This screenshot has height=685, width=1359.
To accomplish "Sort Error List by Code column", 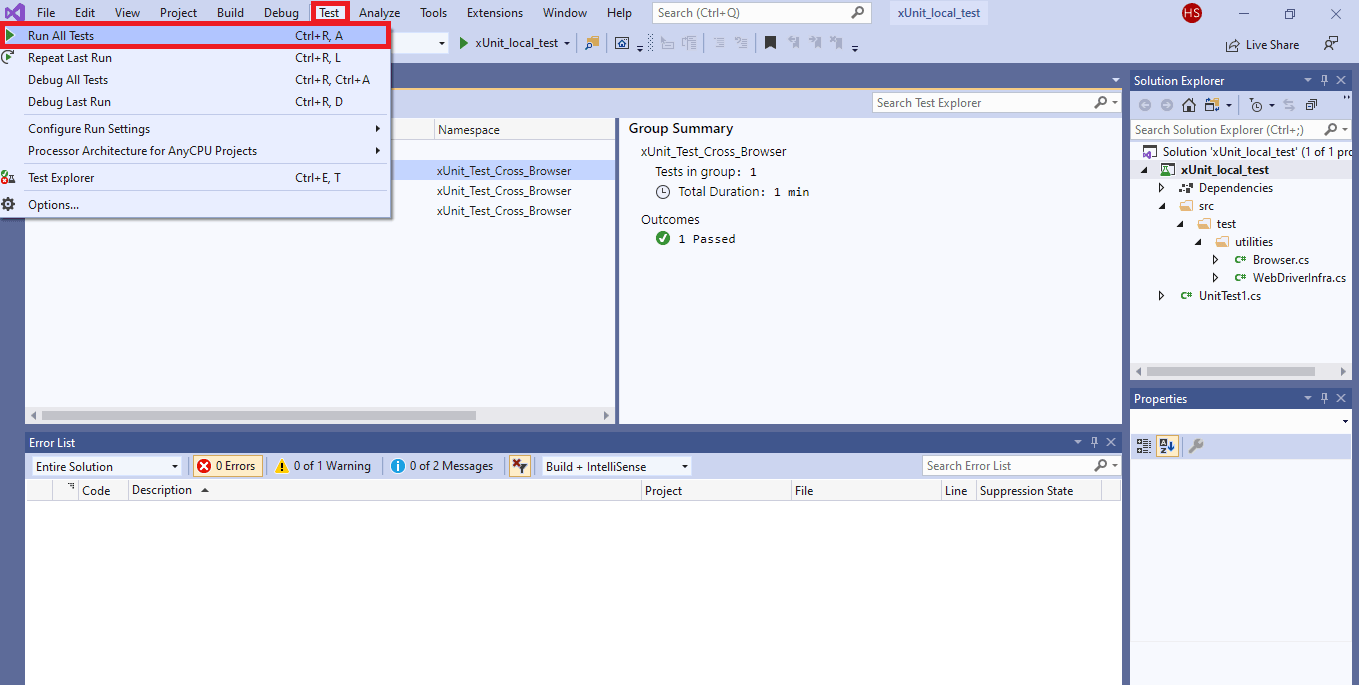I will [103, 491].
